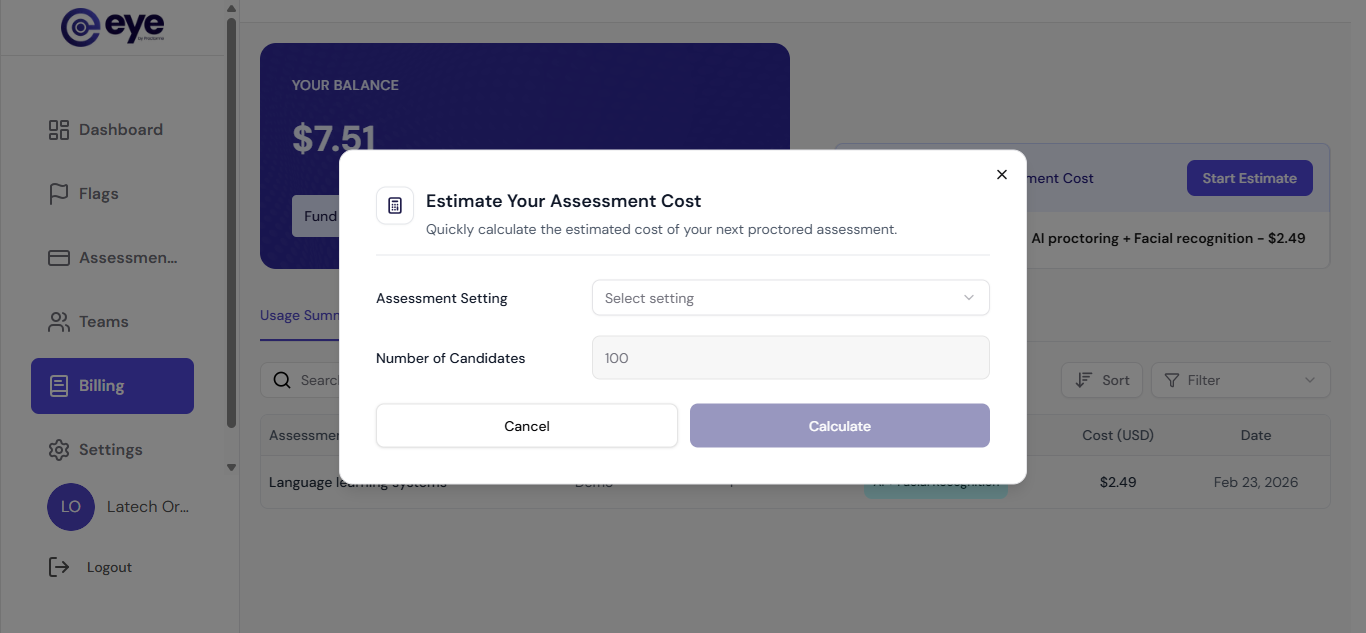
Task: Open the Sort options
Action: 1101,380
